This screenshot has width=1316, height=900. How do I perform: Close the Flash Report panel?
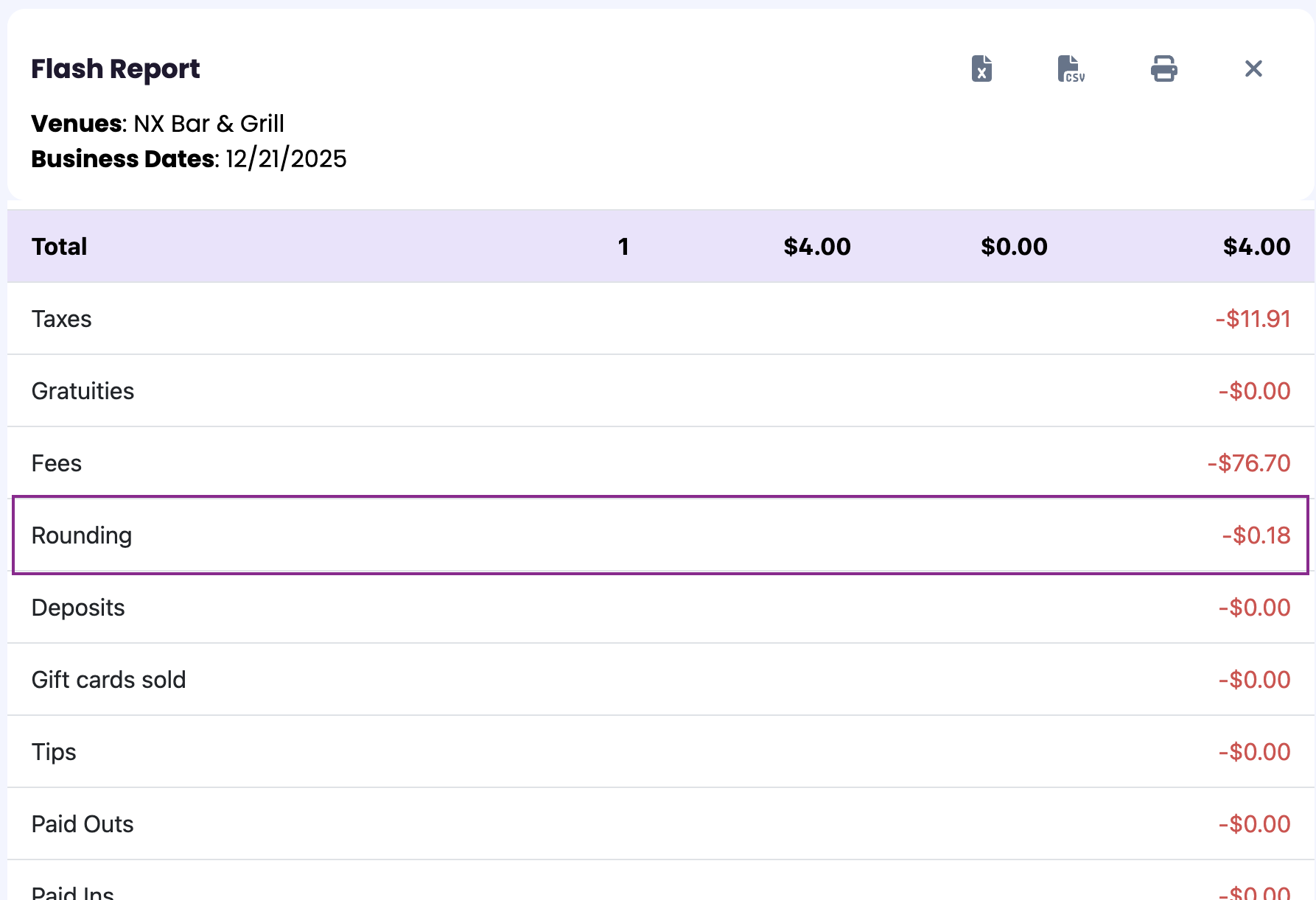(1253, 68)
